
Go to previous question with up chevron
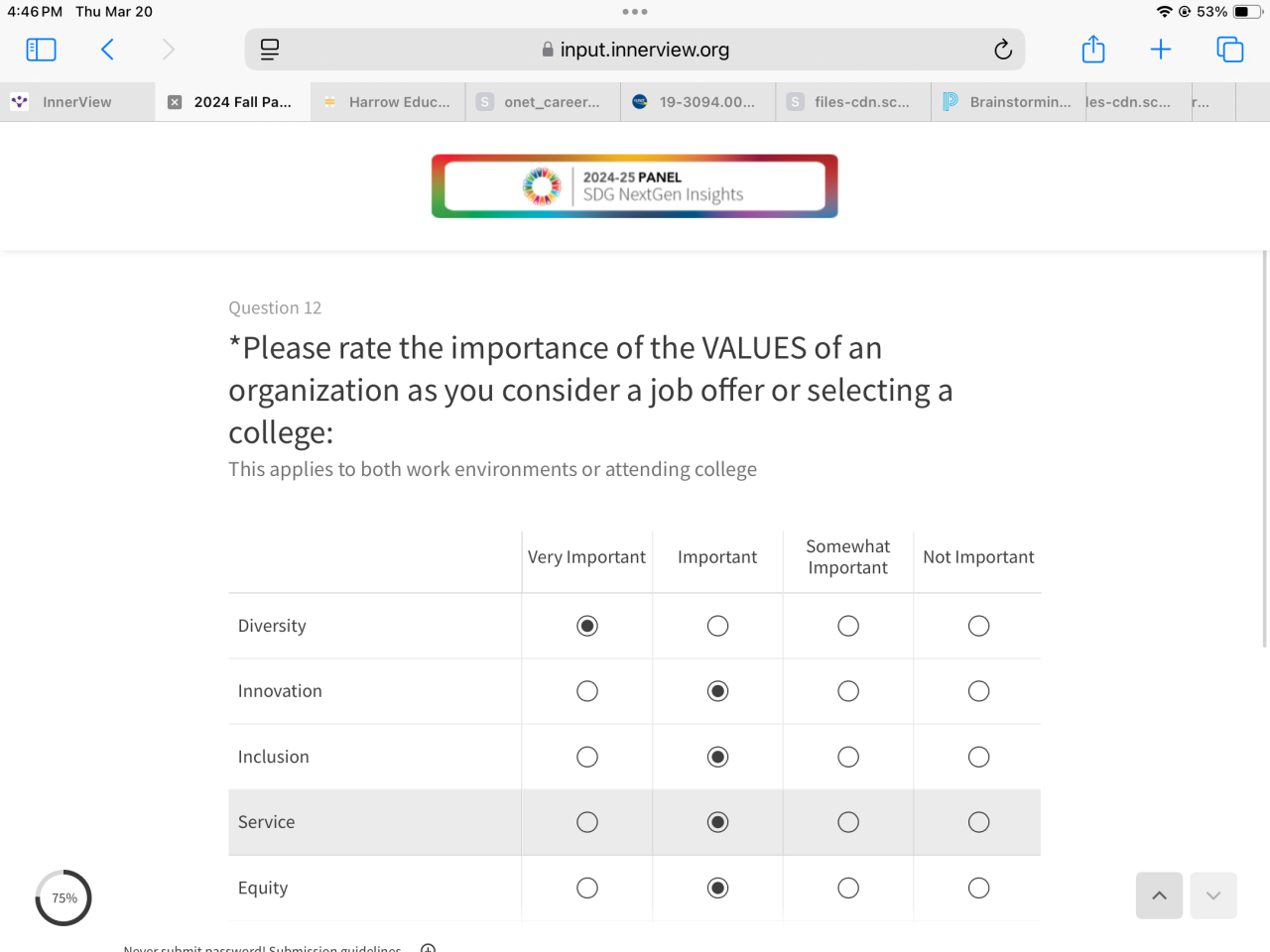pyautogui.click(x=1159, y=895)
